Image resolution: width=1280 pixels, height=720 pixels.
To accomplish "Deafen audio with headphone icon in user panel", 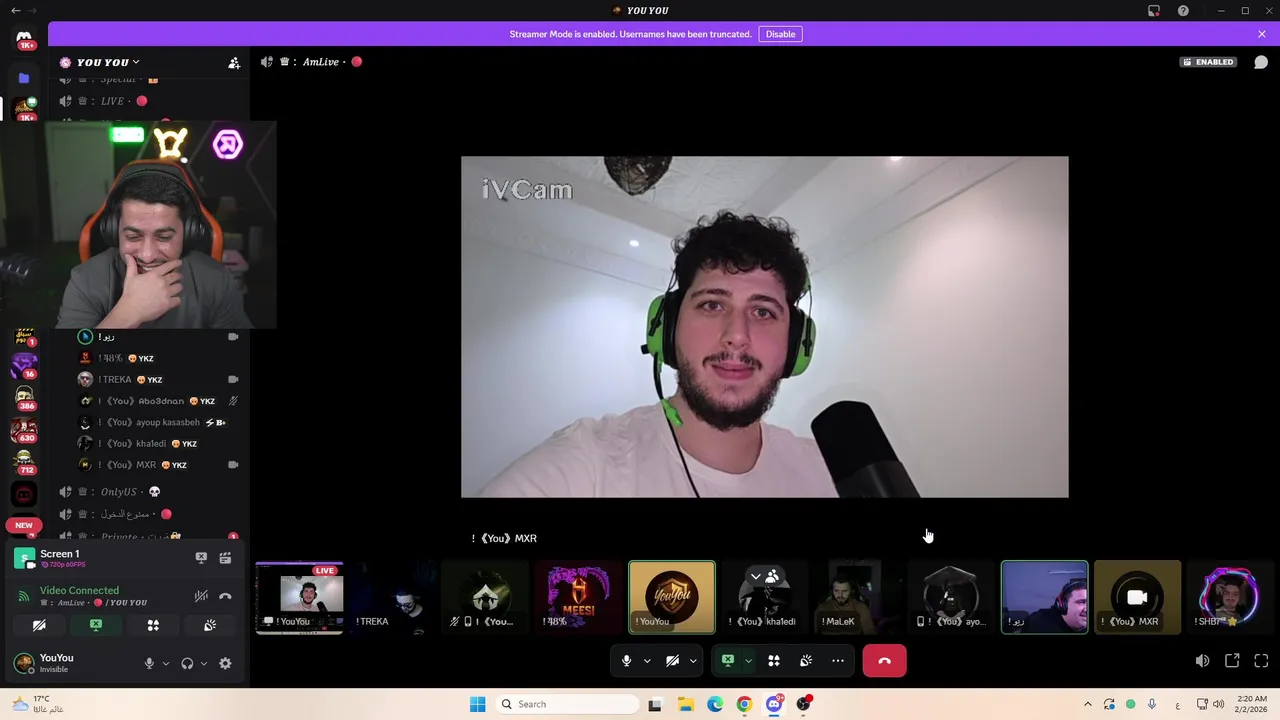I will [187, 663].
